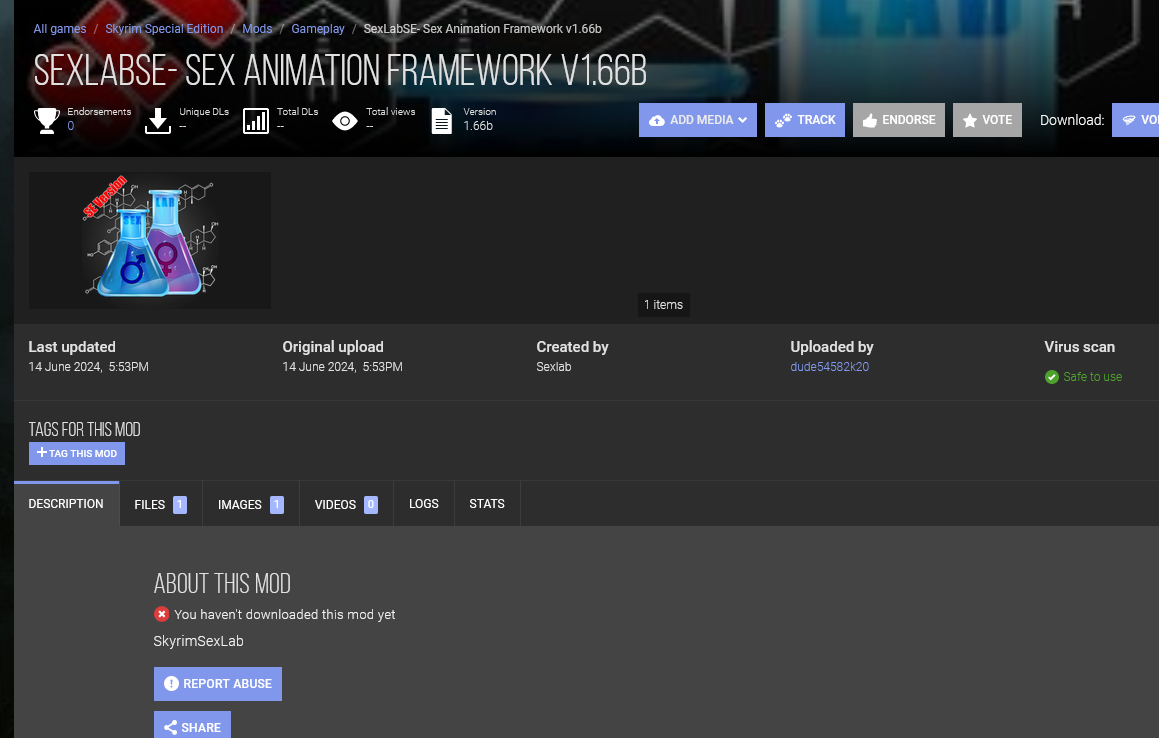Click the Vortex download button
This screenshot has height=738, width=1159.
(x=1135, y=120)
